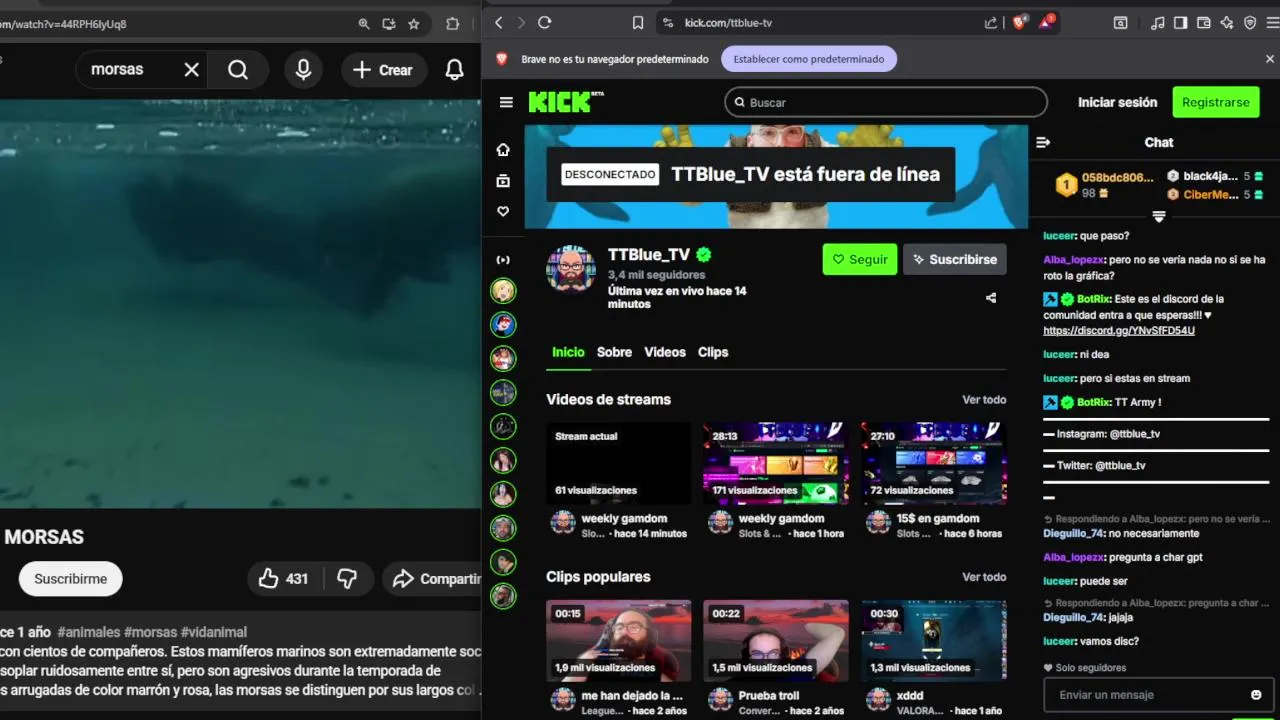Click TTBlue_TV channel avatar

coord(571,268)
